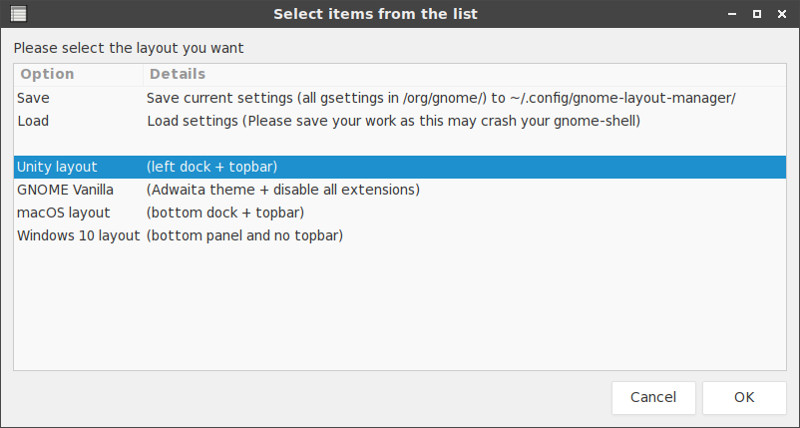The height and width of the screenshot is (428, 800).
Task: Sort by the Option column header
Action: tap(79, 74)
